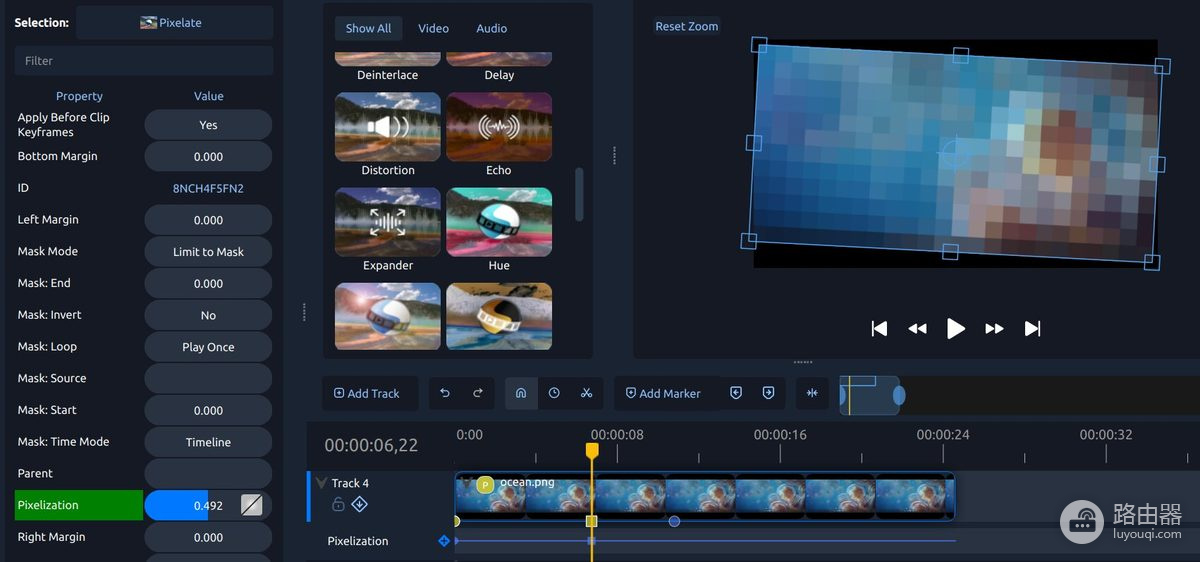Click the Pixelization keyframe track label

click(x=357, y=541)
